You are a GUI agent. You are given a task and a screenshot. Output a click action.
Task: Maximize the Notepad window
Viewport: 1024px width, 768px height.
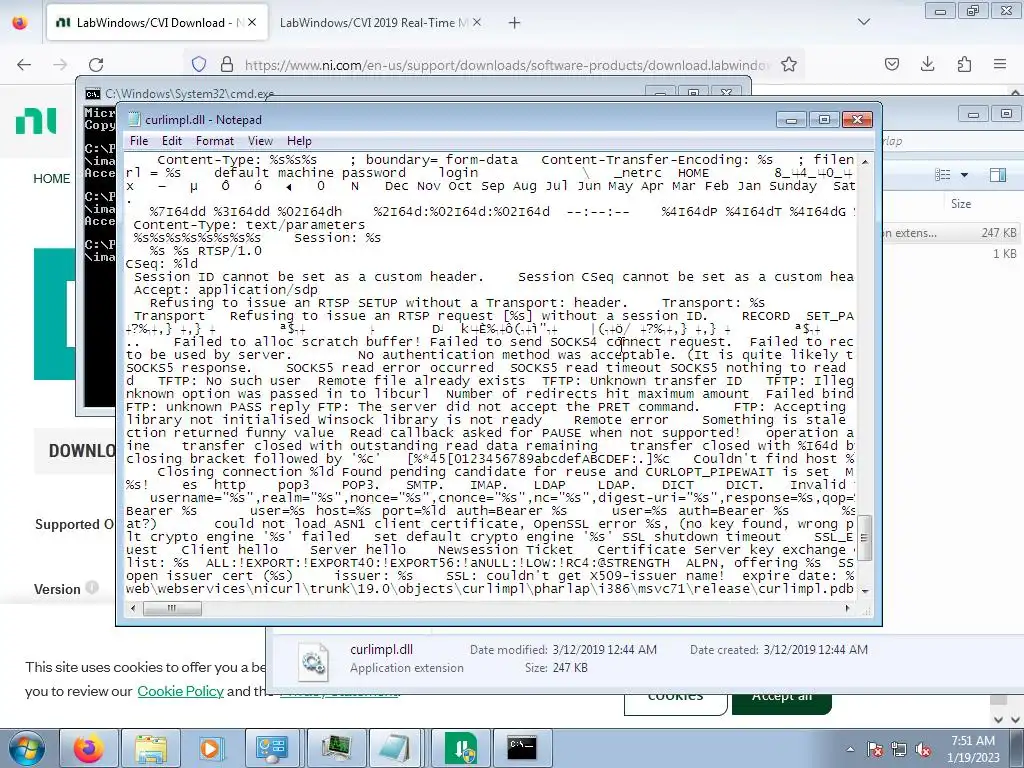824,120
